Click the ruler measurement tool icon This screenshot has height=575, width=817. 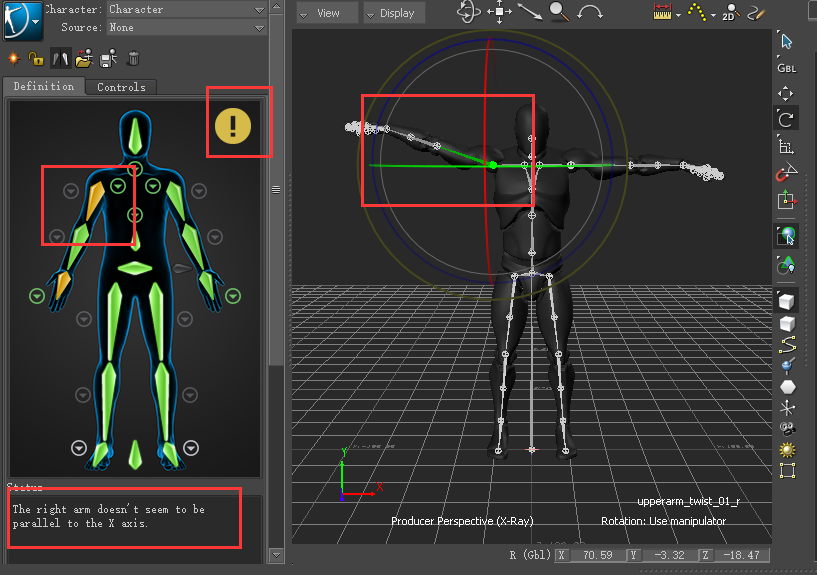tap(662, 13)
